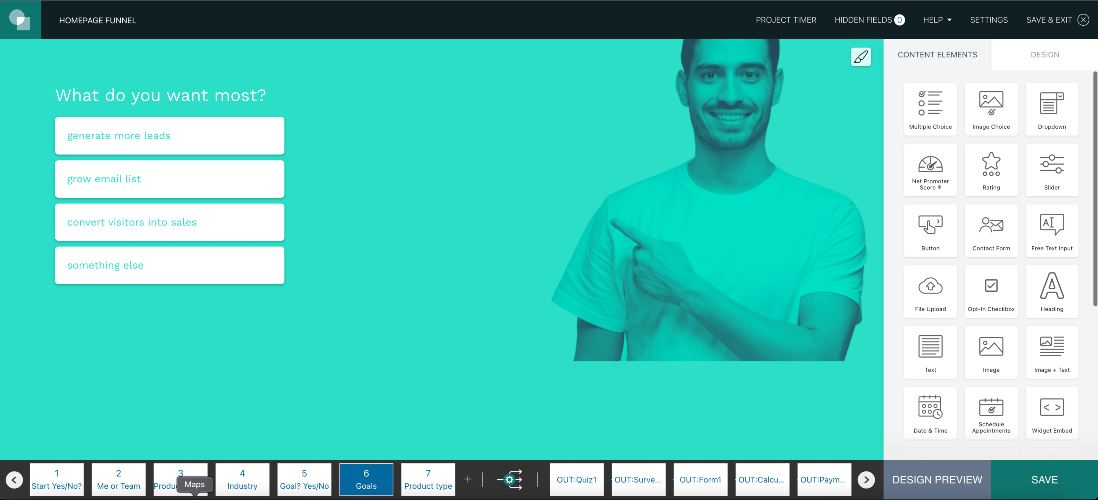Screen dimensions: 1098x500
Task: Add a Dropdown content element
Action: tap(1052, 109)
